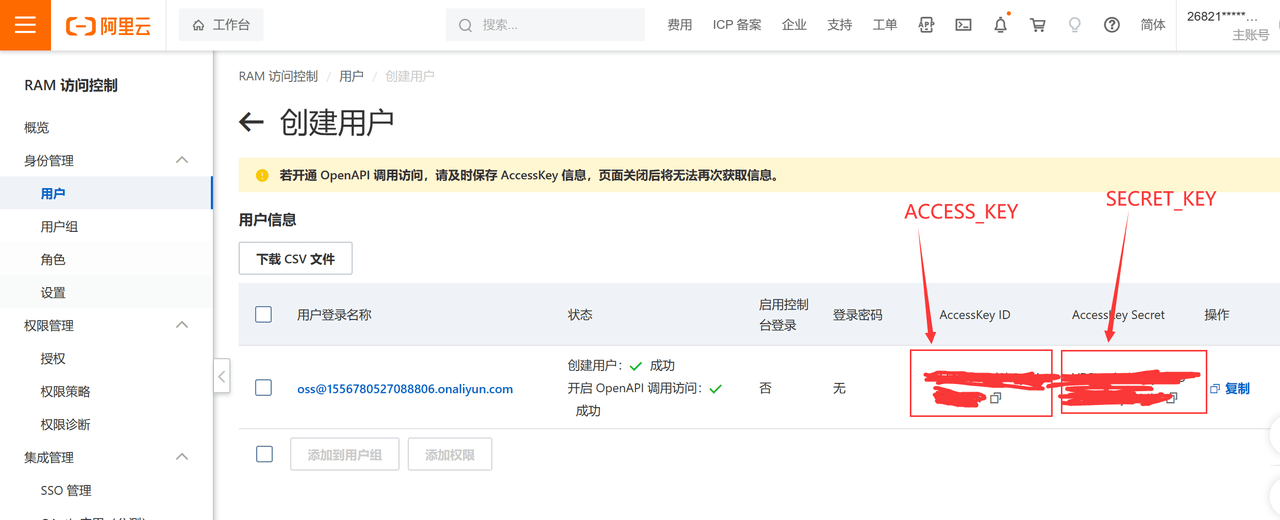Tick the header select-all checkbox
Screen dimensions: 1280x520
pos(264,314)
